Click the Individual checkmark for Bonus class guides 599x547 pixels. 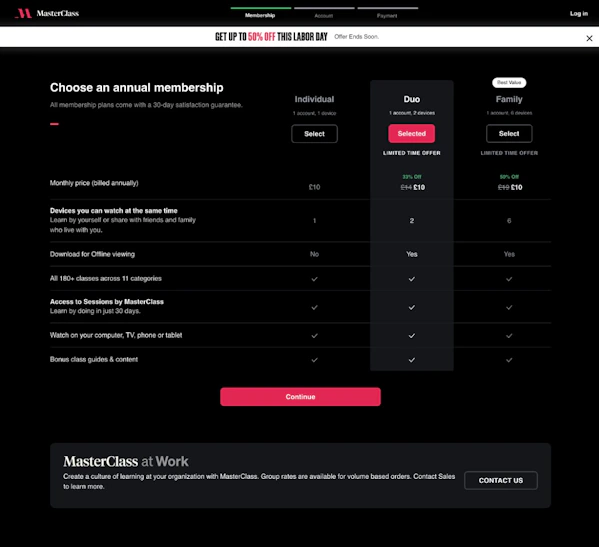314,360
